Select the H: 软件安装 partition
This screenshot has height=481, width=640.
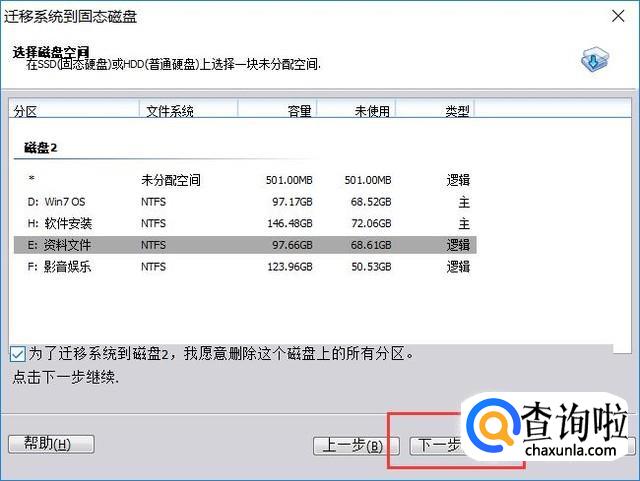point(245,223)
